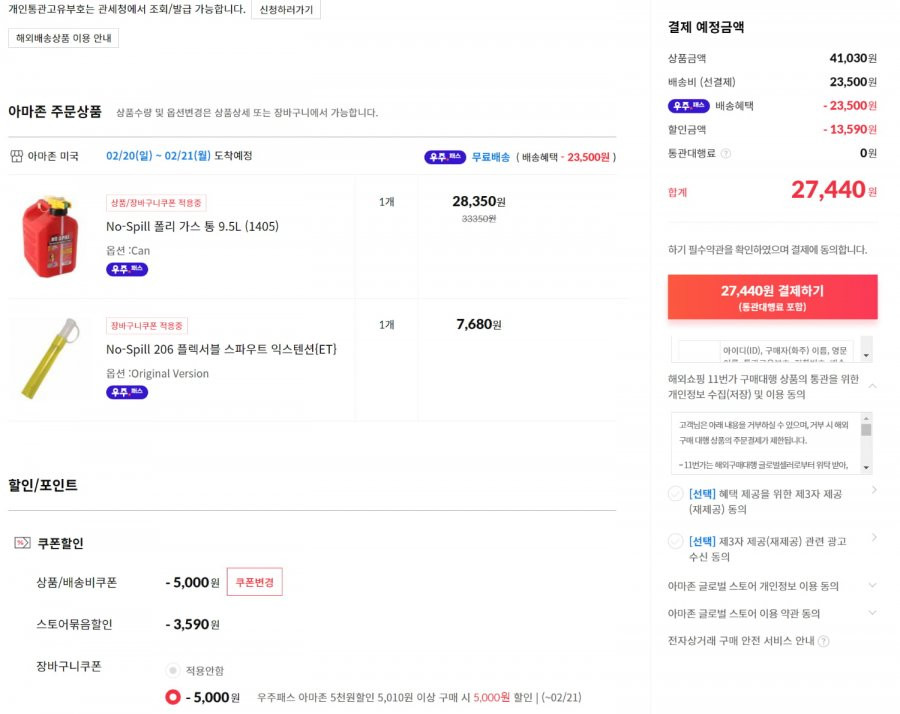
Task: Click the coupon percent icon beside 쿠폰할인
Action: (22, 542)
